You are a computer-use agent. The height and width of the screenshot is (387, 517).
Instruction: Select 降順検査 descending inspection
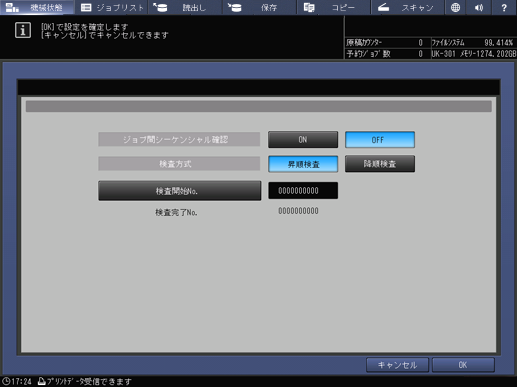tap(380, 164)
